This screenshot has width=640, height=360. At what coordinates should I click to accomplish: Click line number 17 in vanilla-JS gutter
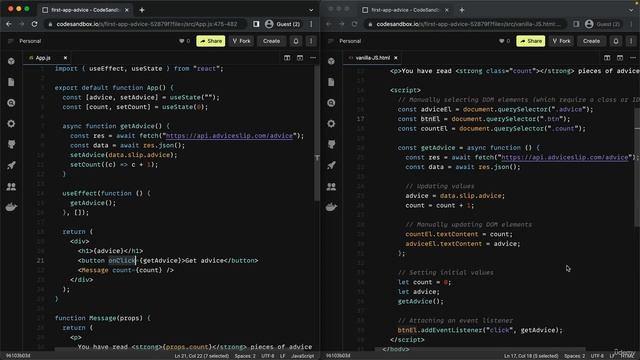coord(360,119)
